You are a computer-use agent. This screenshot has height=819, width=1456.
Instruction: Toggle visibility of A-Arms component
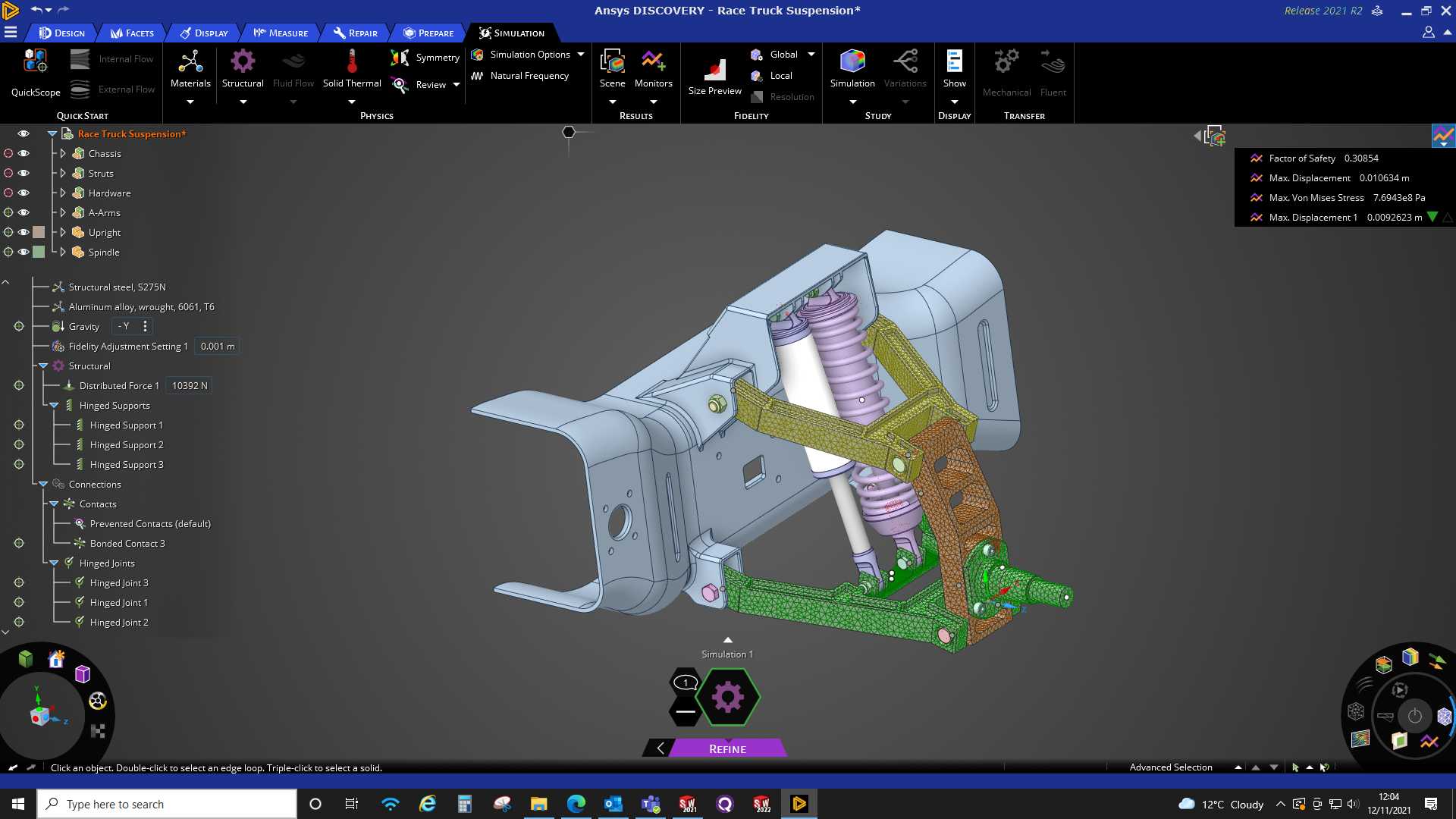tap(24, 212)
